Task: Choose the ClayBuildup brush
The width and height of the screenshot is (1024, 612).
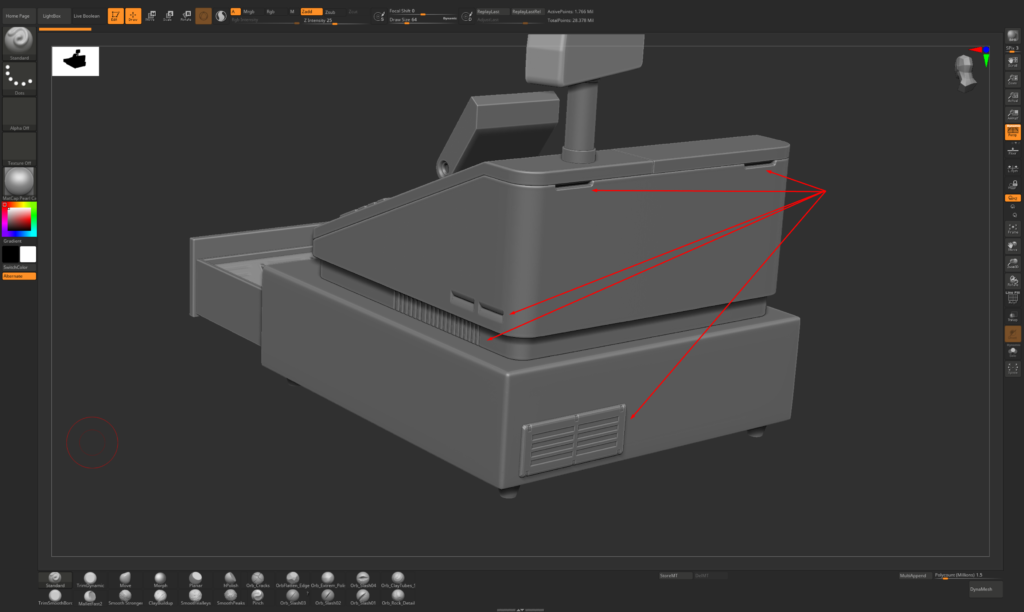Action: click(x=160, y=598)
